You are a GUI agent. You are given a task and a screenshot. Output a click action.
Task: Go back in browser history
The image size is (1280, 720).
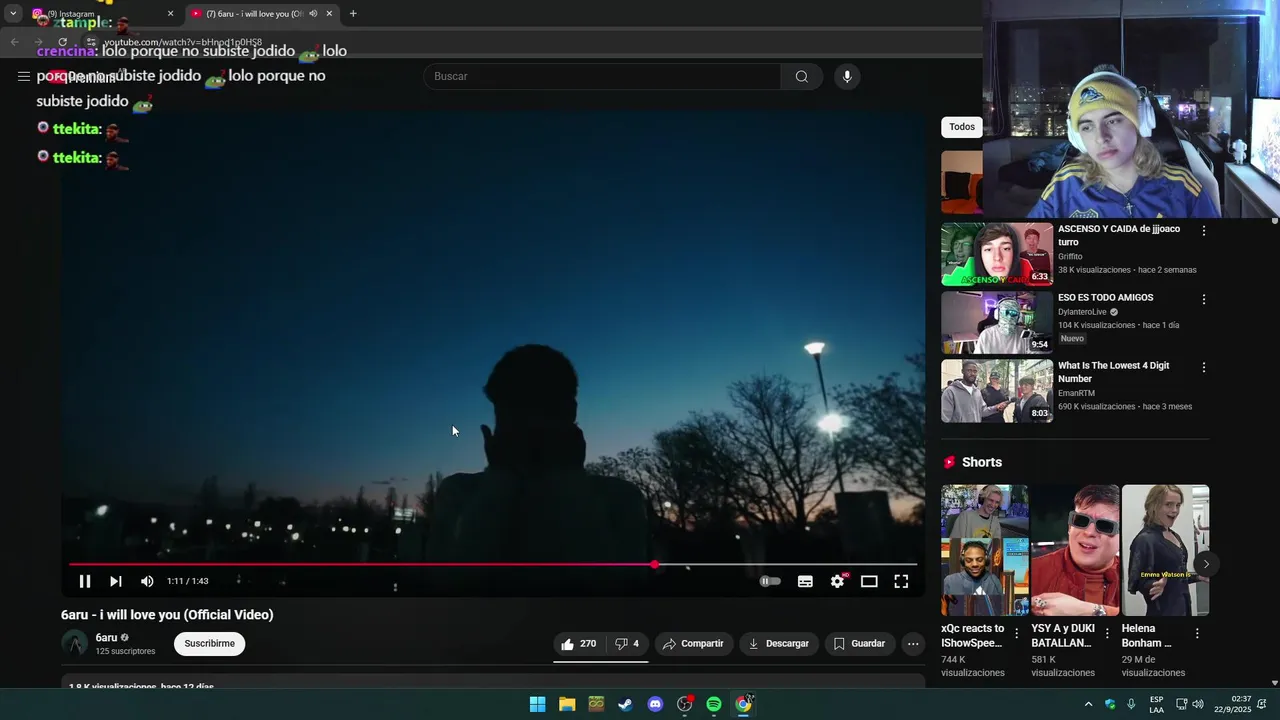(x=14, y=42)
